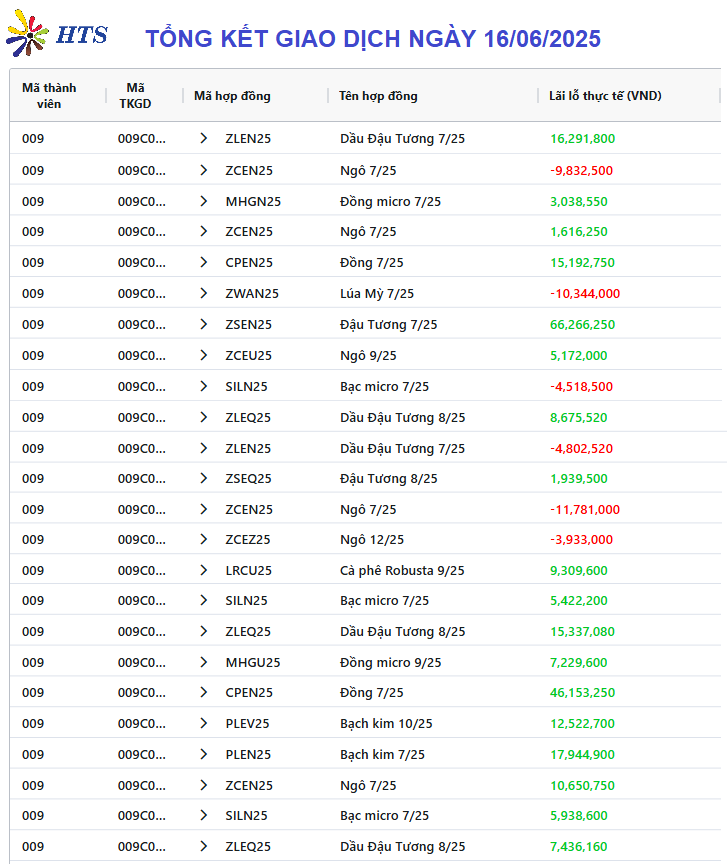
Task: Expand the ZCEU25 Ngô 9/25 row
Action: point(203,355)
